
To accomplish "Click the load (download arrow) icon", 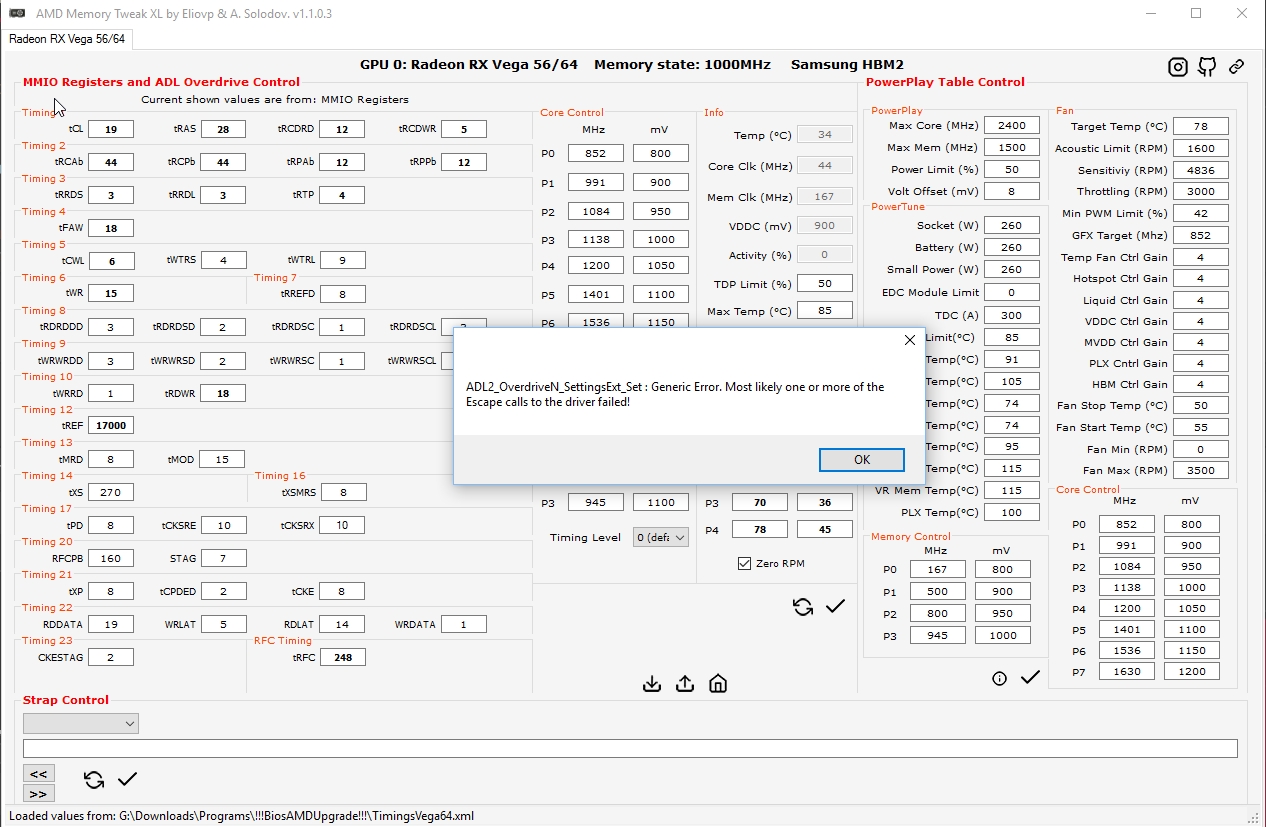I will point(652,684).
